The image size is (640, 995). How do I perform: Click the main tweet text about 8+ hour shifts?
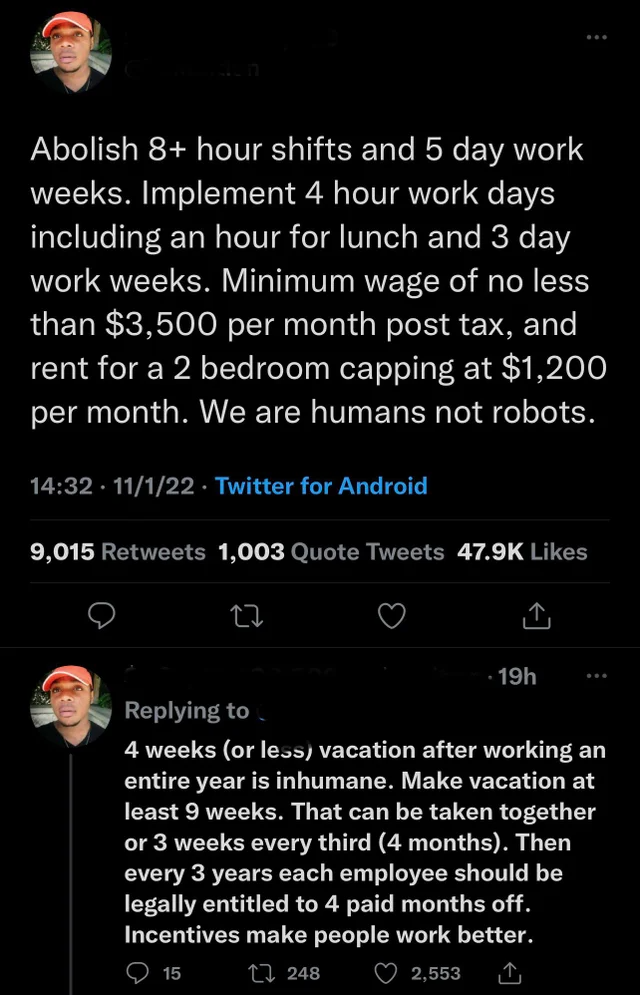tap(318, 282)
